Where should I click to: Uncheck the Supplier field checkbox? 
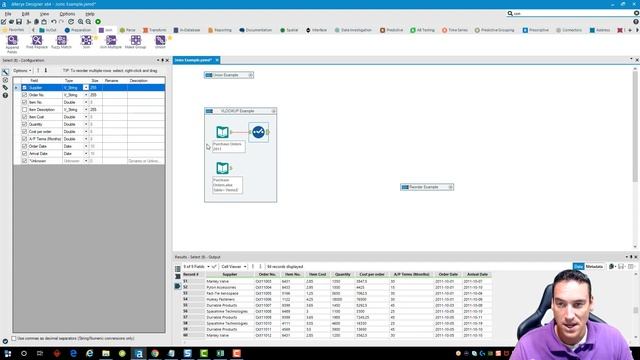[x=24, y=87]
